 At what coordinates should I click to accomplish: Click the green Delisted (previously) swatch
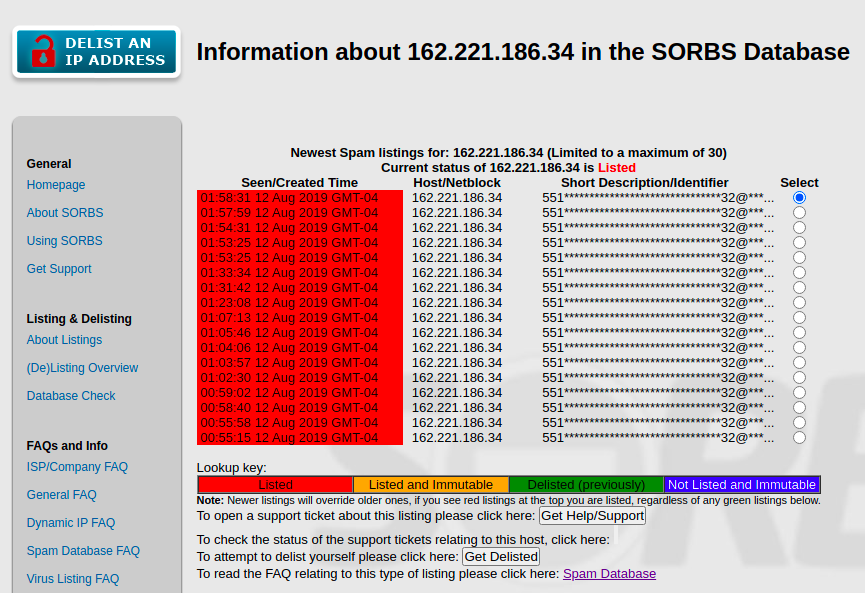586,485
